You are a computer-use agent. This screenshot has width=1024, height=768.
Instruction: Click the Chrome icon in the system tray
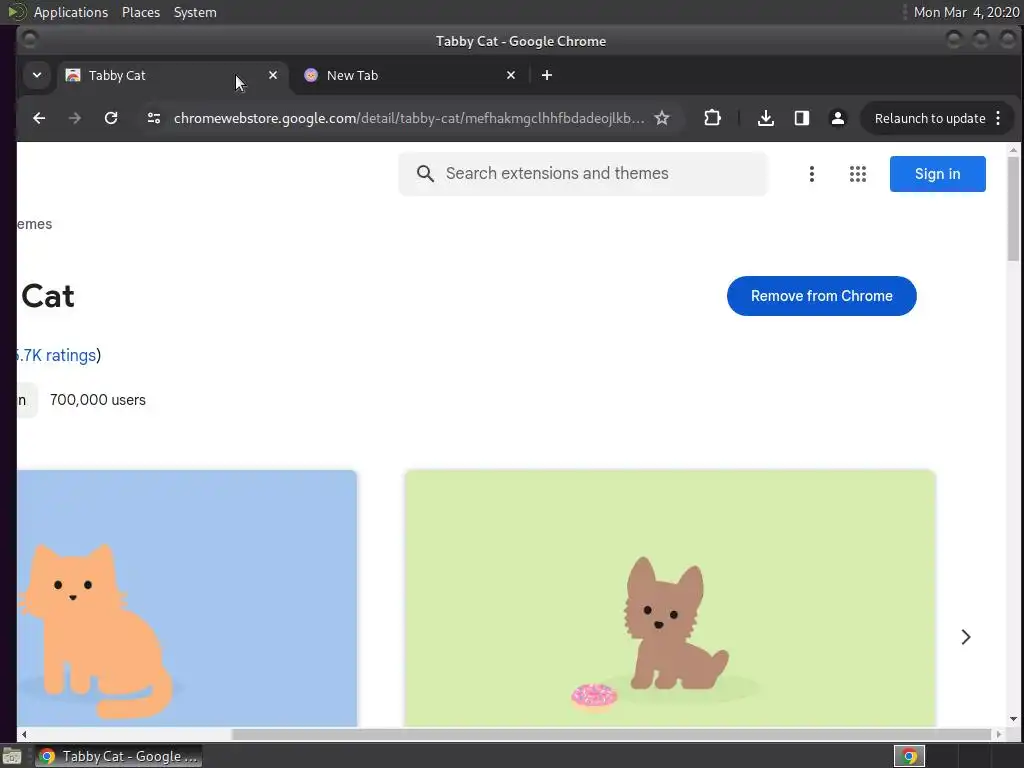909,756
